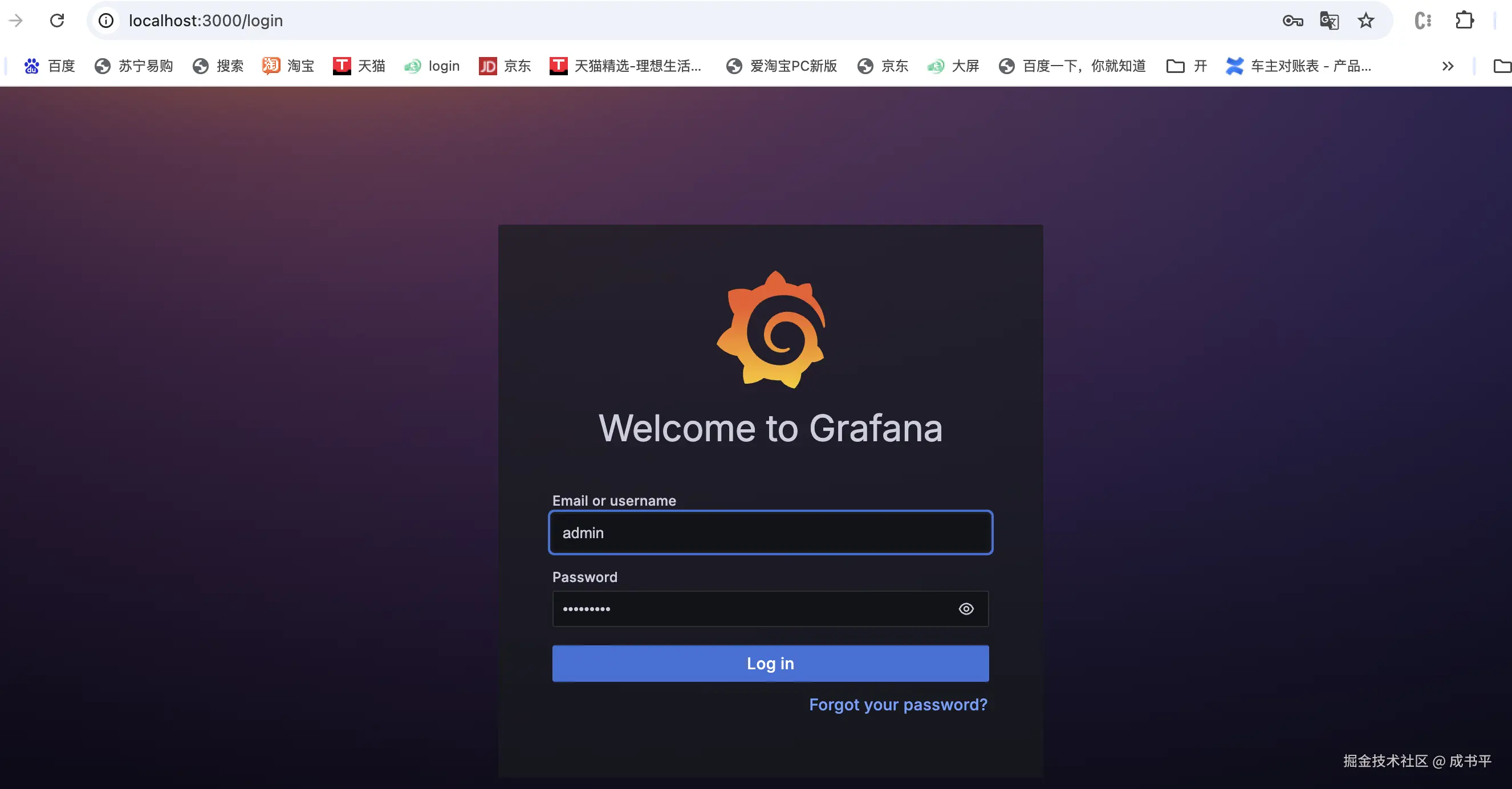Bookmark this page with star icon
Screen dimensions: 1512x789
click(x=1366, y=21)
